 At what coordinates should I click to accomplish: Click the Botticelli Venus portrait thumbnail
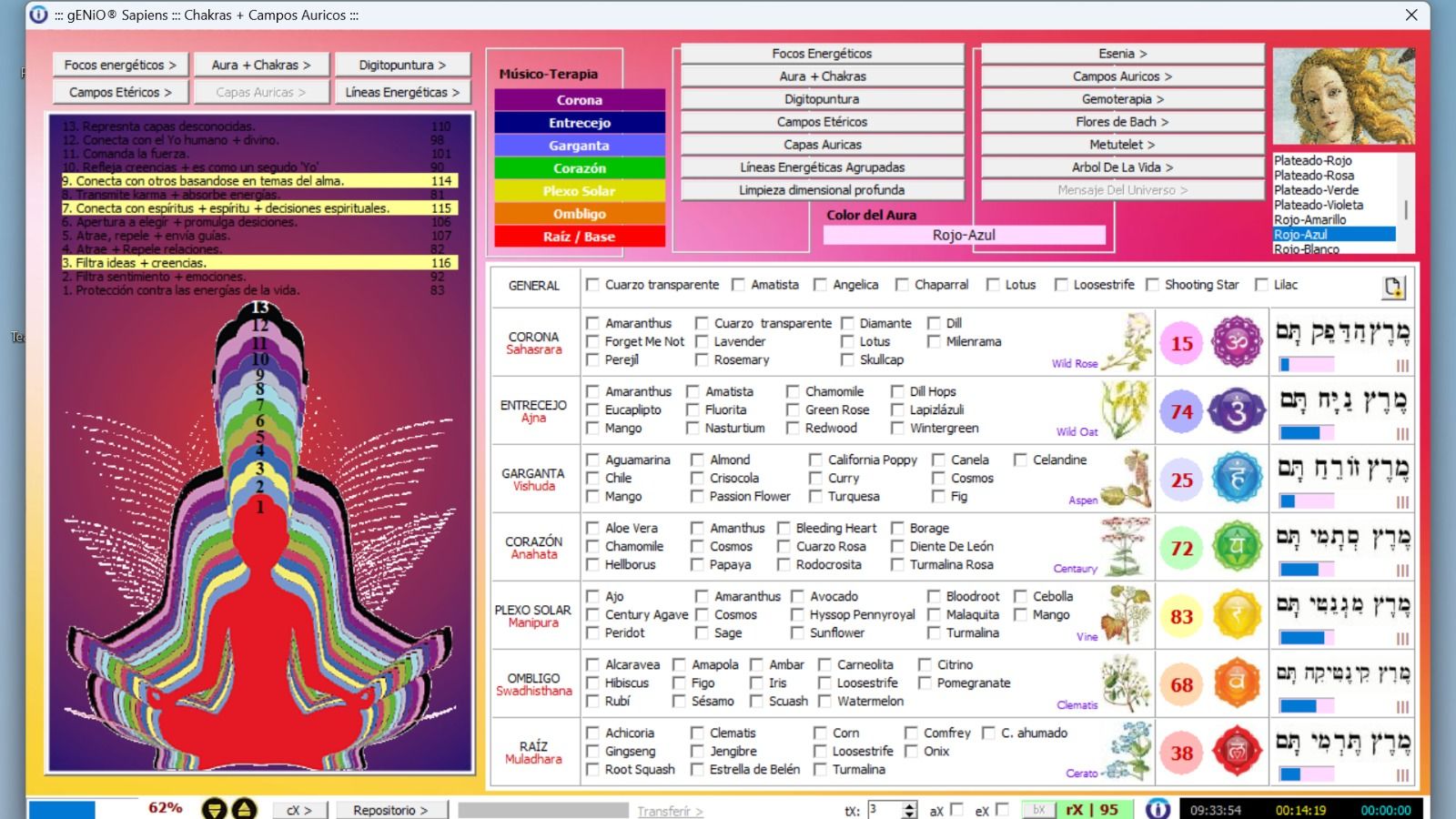coord(1344,96)
